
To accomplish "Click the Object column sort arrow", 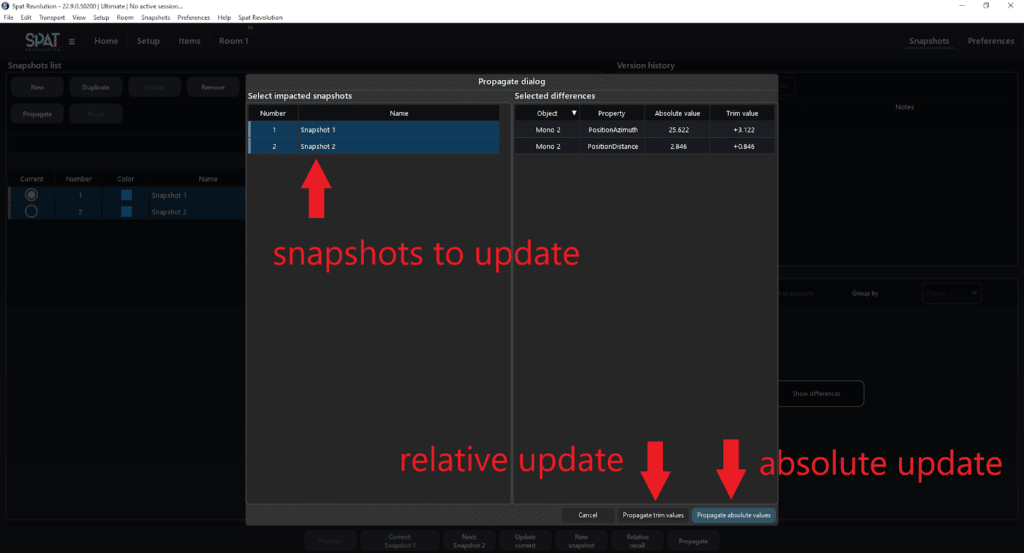I will (x=573, y=114).
